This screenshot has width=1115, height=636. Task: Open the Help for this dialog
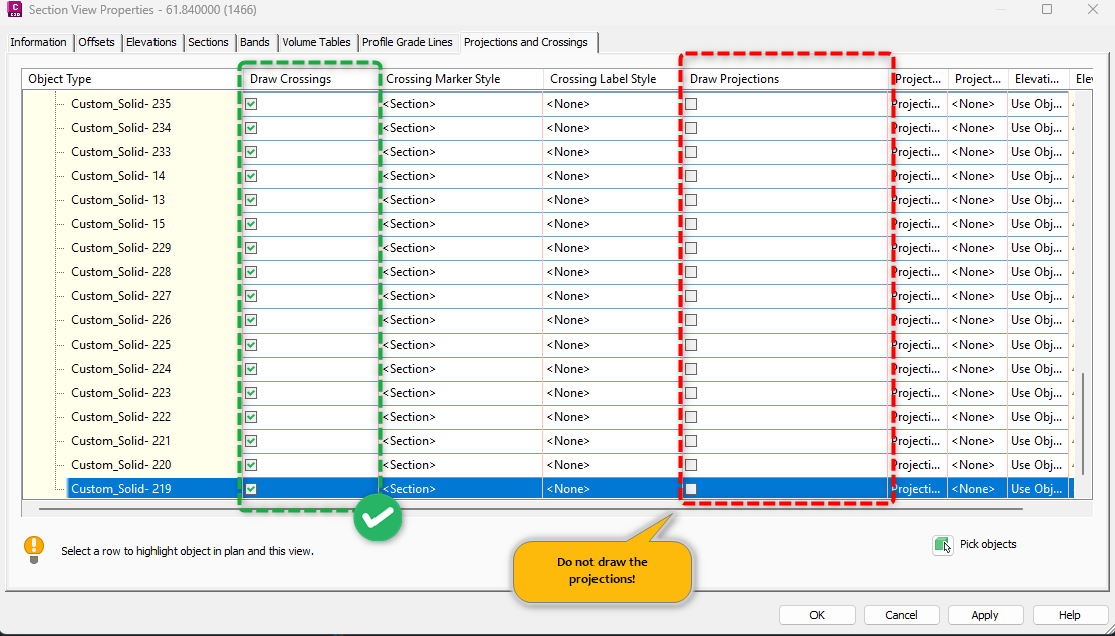pyautogui.click(x=1069, y=614)
